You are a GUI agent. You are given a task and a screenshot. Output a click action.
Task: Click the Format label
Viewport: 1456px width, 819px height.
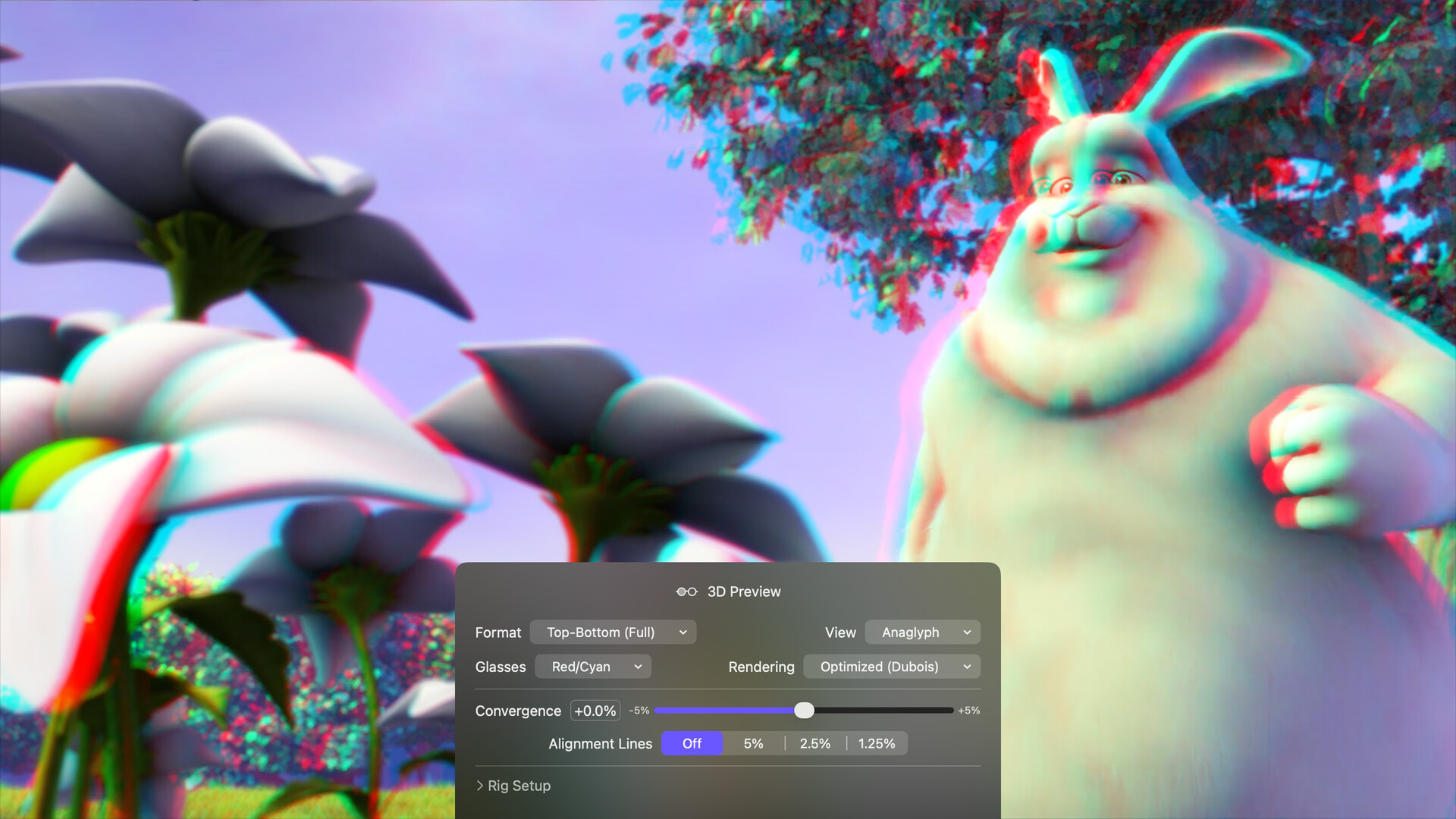498,632
